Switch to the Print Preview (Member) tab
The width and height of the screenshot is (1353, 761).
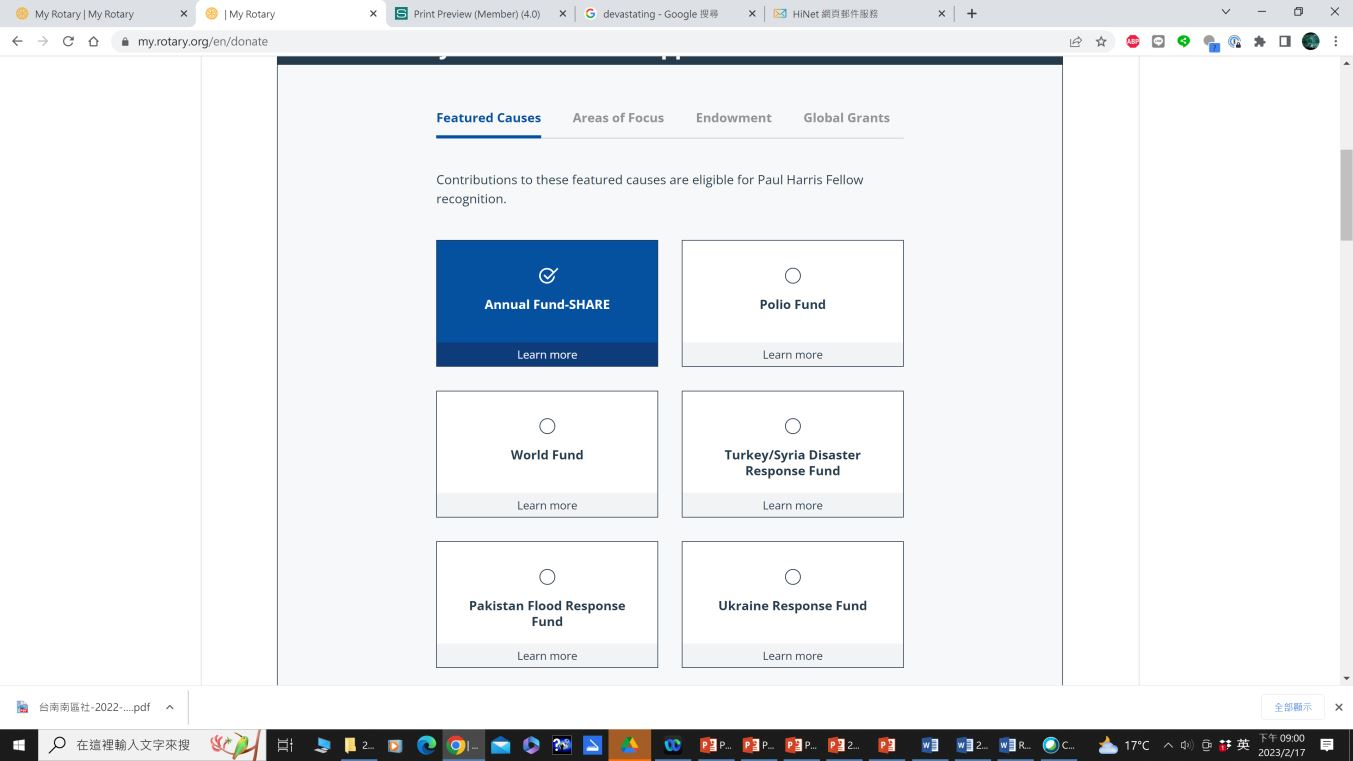(x=478, y=14)
